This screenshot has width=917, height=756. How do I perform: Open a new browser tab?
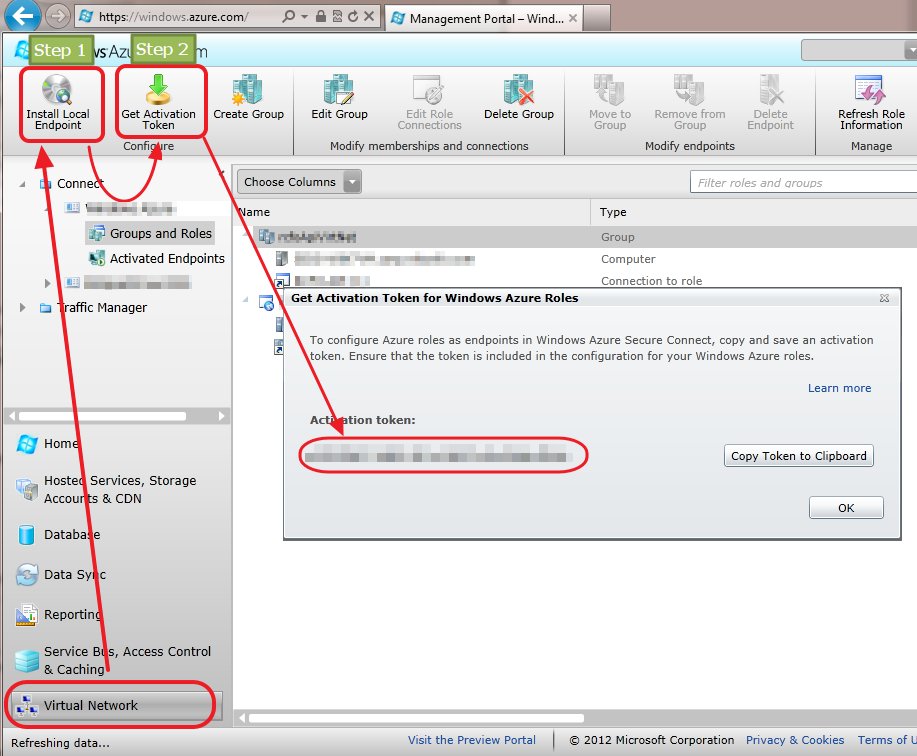tap(597, 18)
